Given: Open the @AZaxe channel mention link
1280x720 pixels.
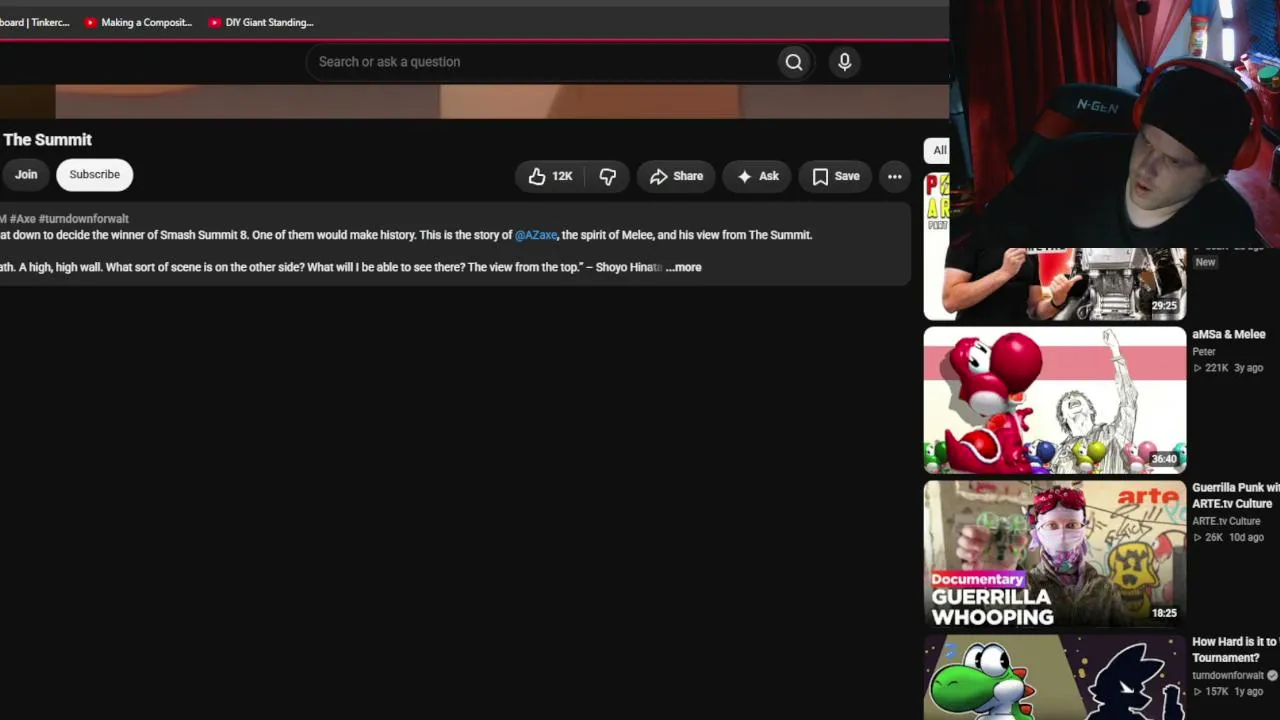Looking at the screenshot, I should [x=536, y=235].
